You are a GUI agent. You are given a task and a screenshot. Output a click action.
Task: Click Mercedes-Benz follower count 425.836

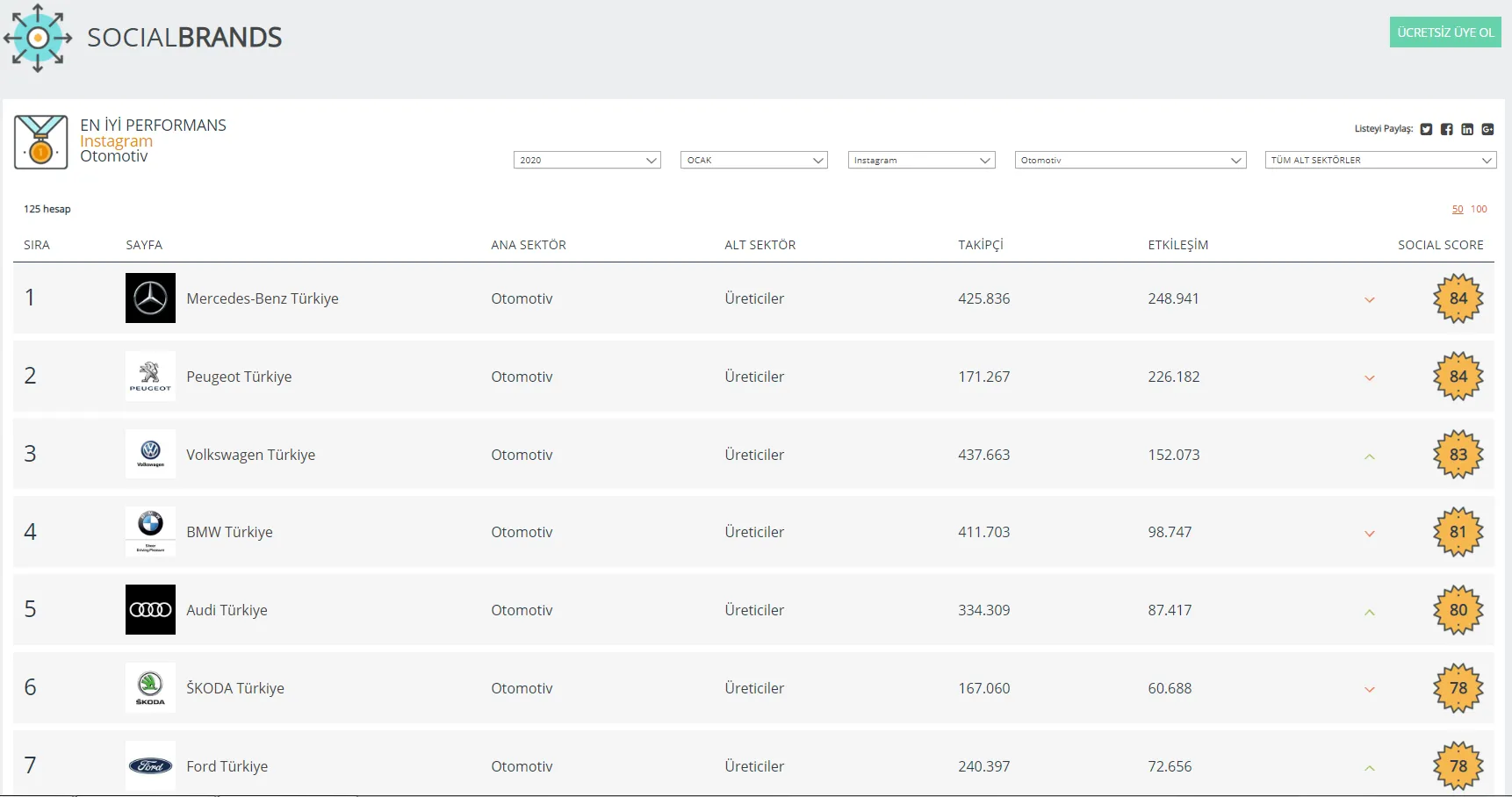[x=984, y=298]
